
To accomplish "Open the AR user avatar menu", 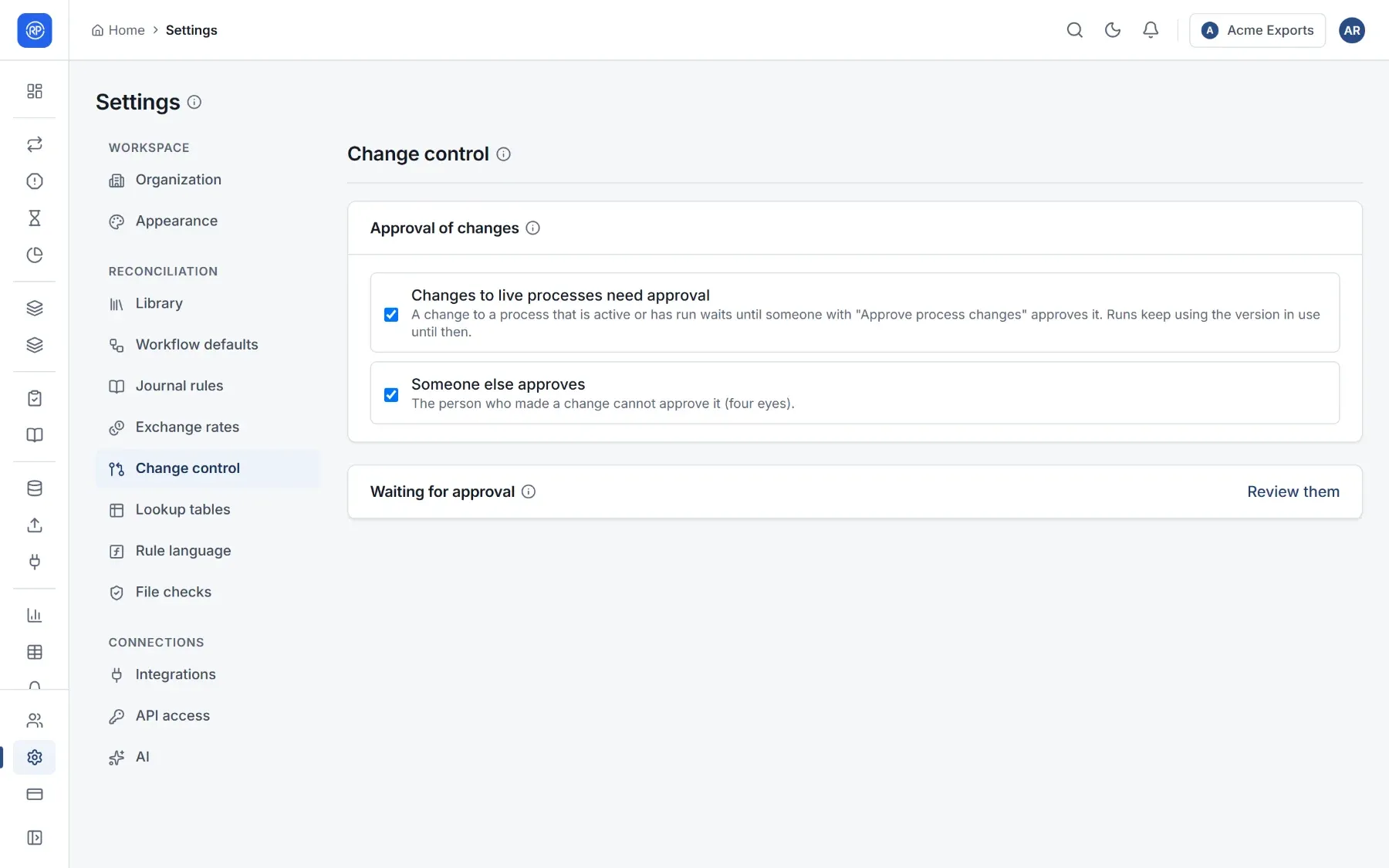I will tap(1351, 30).
